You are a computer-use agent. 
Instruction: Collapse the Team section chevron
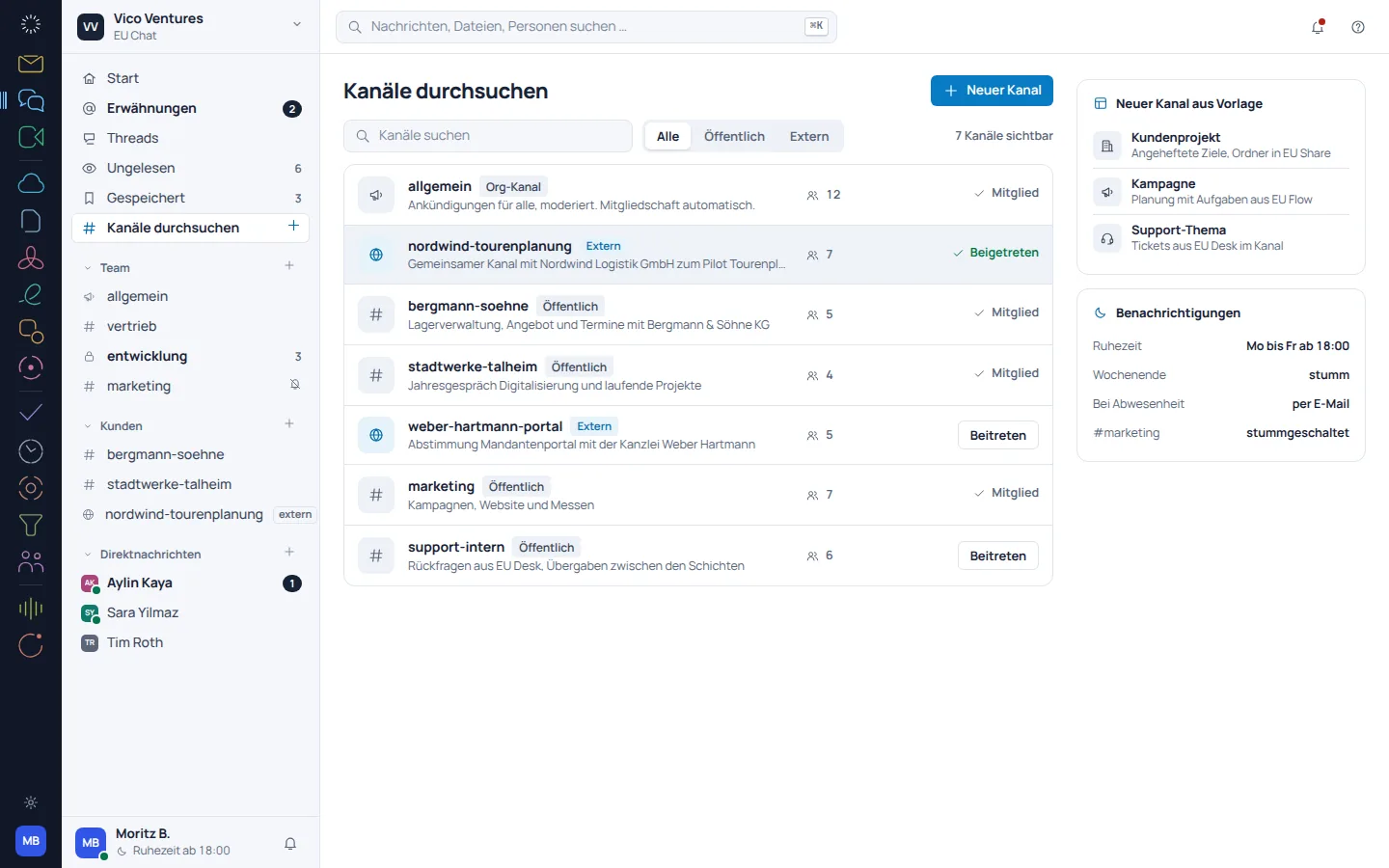point(88,268)
